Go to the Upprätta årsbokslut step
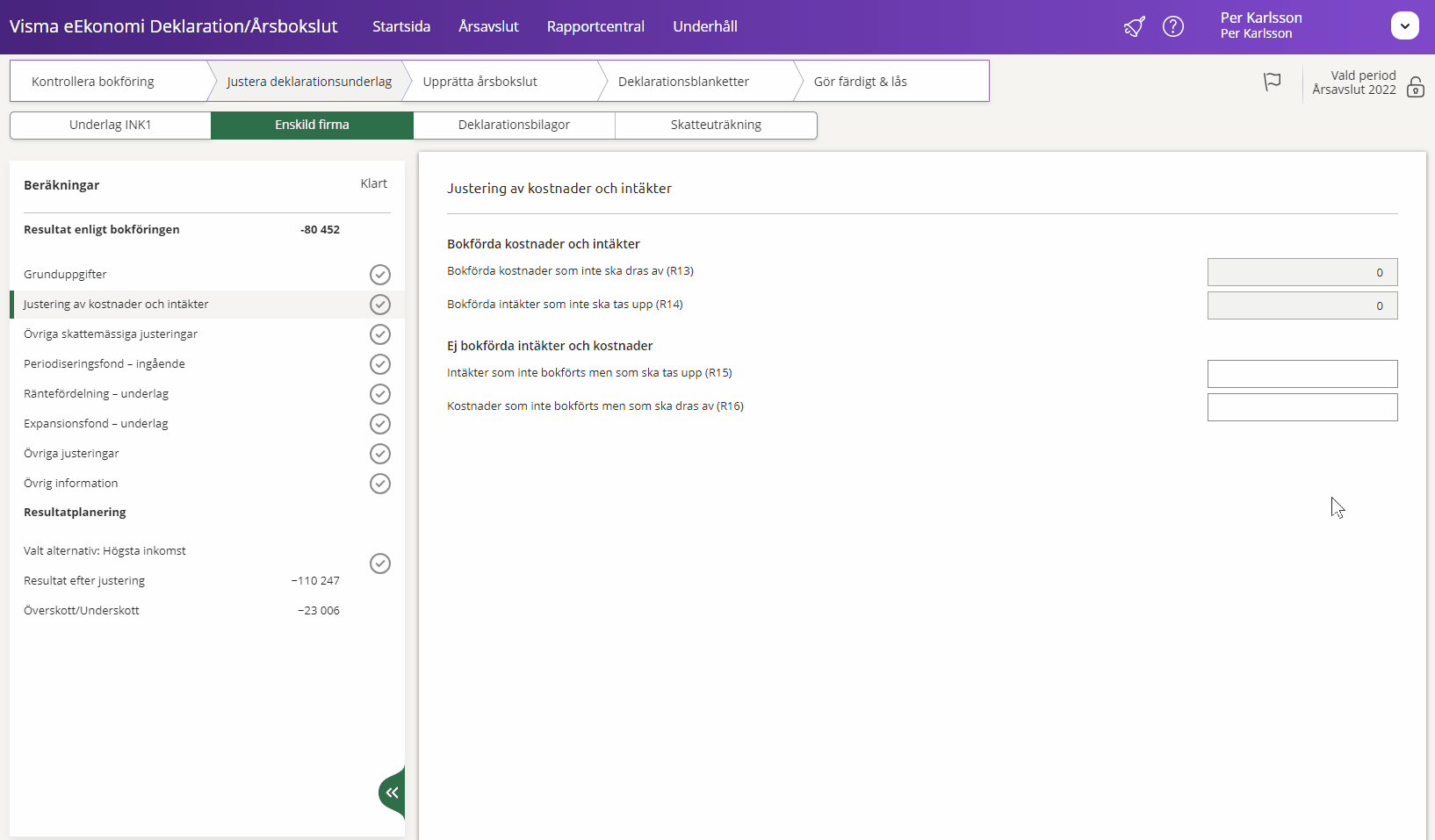This screenshot has height=840, width=1435. coord(480,82)
